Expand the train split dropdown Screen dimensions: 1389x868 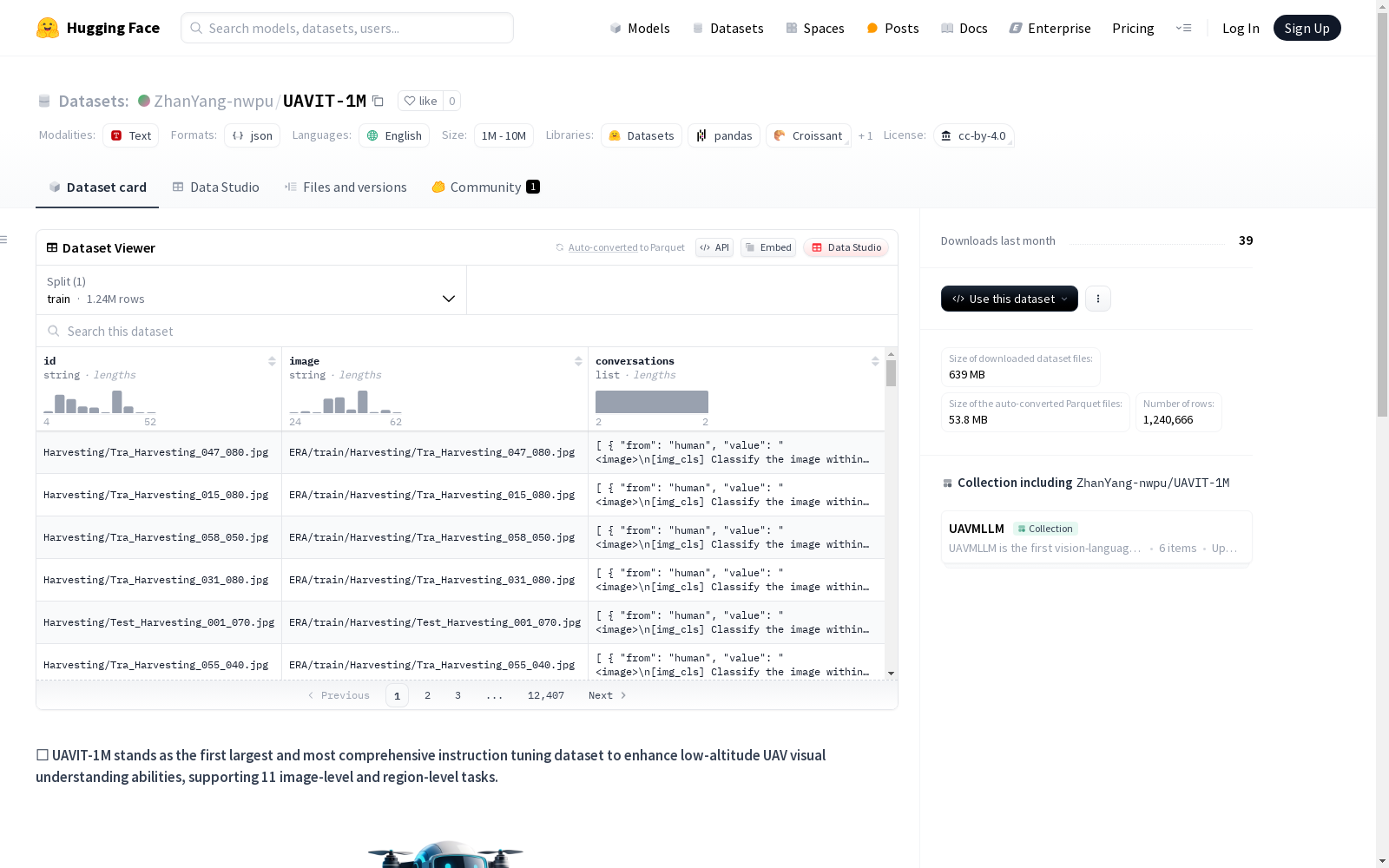pyautogui.click(x=252, y=290)
